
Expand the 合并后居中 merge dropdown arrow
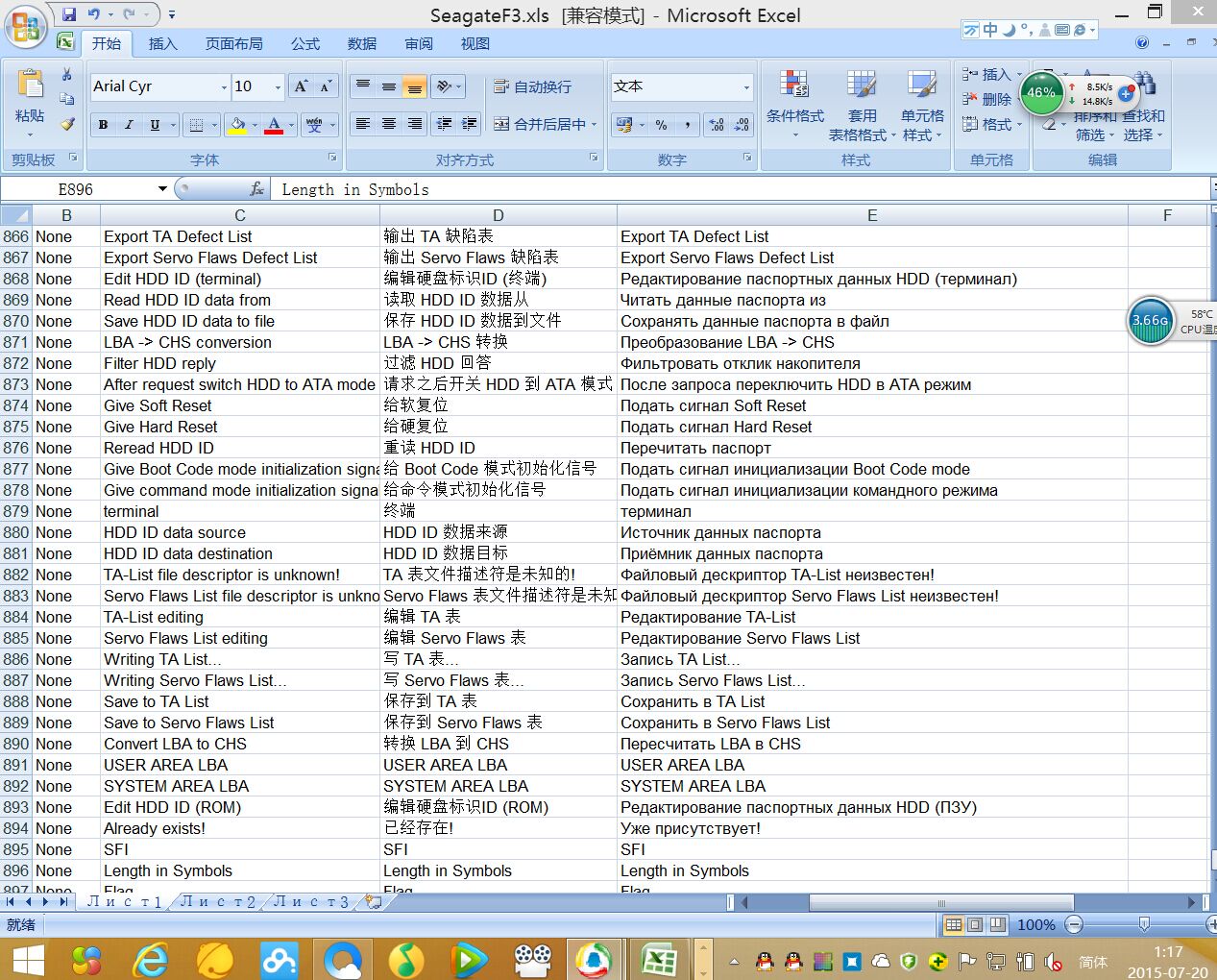coord(594,124)
